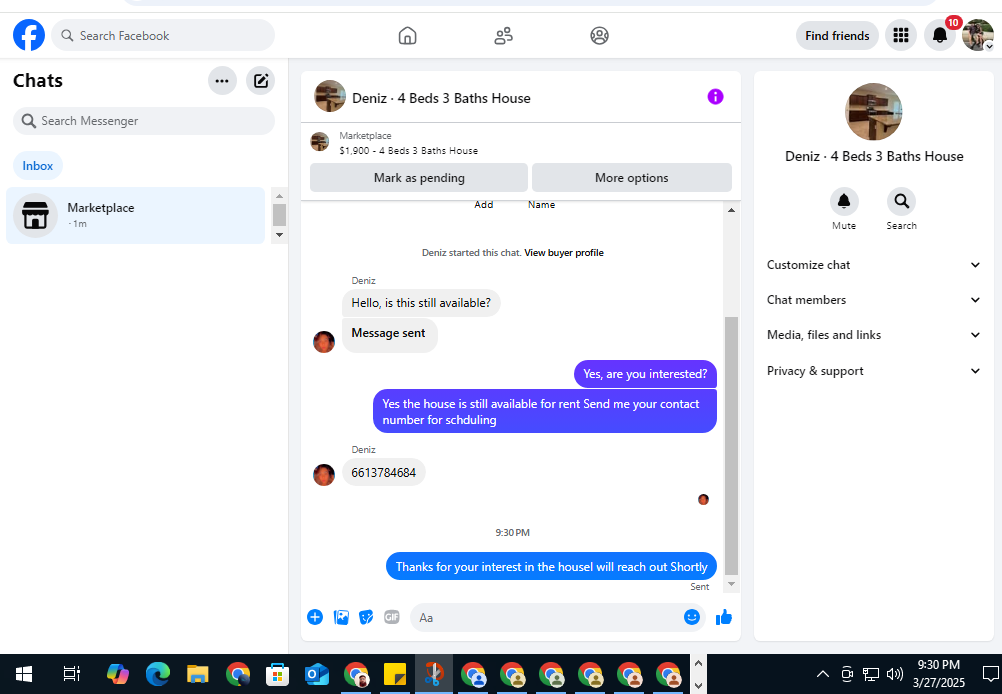Screen dimensions: 1002x694
Task: Click 'Hello, is this still available?' message
Action: pyautogui.click(x=421, y=303)
